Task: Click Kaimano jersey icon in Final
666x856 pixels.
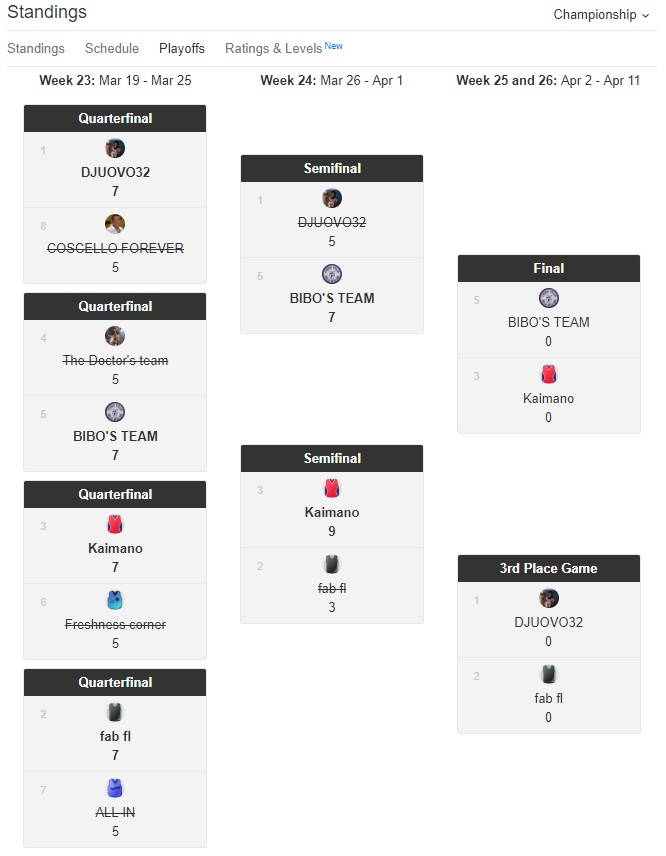Action: coord(549,374)
